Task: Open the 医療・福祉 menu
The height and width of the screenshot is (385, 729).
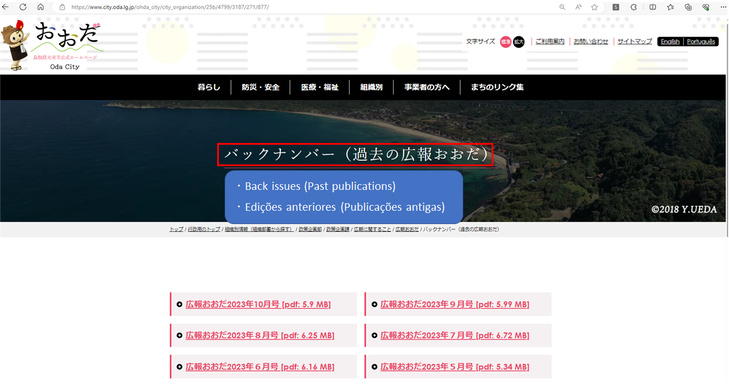Action: [319, 87]
